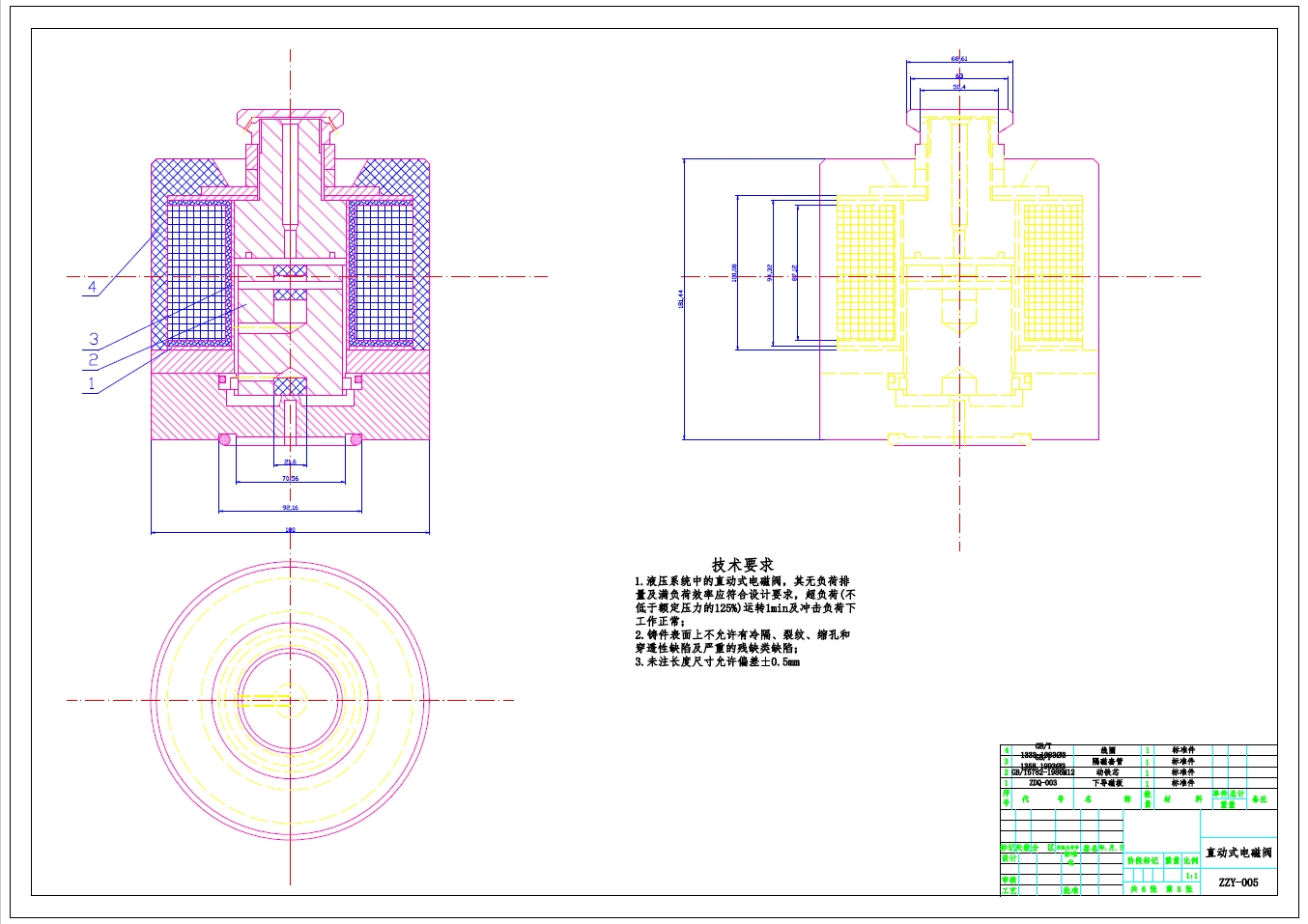Select balloon label 4 on section view
The image size is (1308, 924).
93,287
